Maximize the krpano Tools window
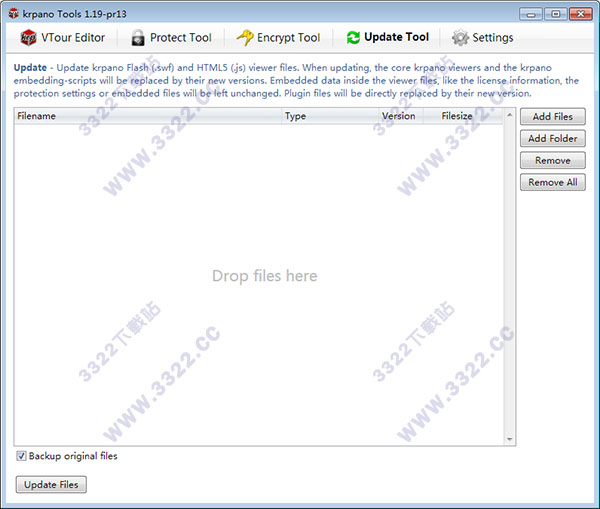This screenshot has width=600, height=509. pos(556,15)
